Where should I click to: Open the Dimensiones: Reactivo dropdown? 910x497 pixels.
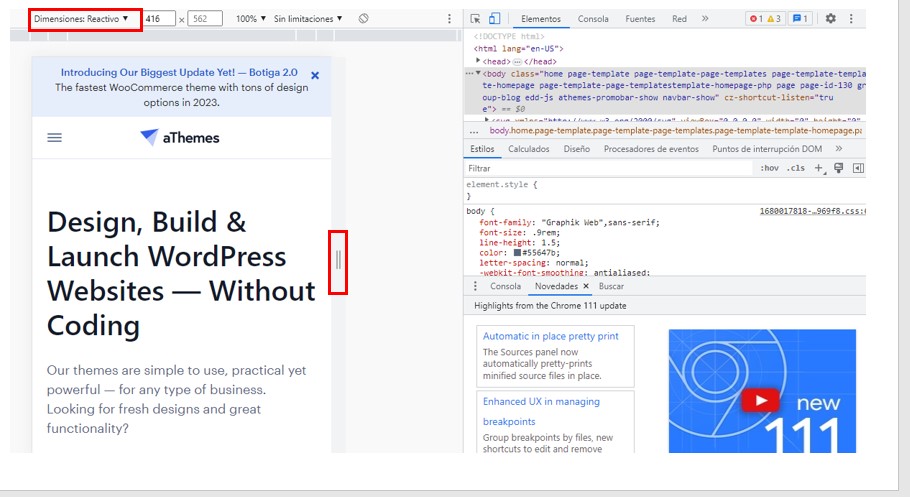click(x=81, y=19)
